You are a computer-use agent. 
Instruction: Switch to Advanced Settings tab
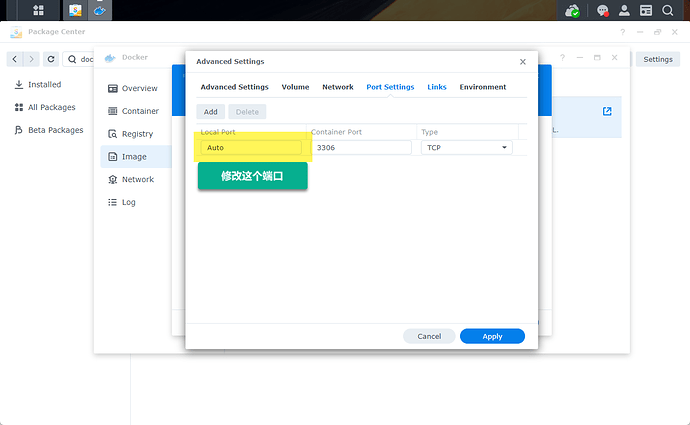pyautogui.click(x=235, y=87)
